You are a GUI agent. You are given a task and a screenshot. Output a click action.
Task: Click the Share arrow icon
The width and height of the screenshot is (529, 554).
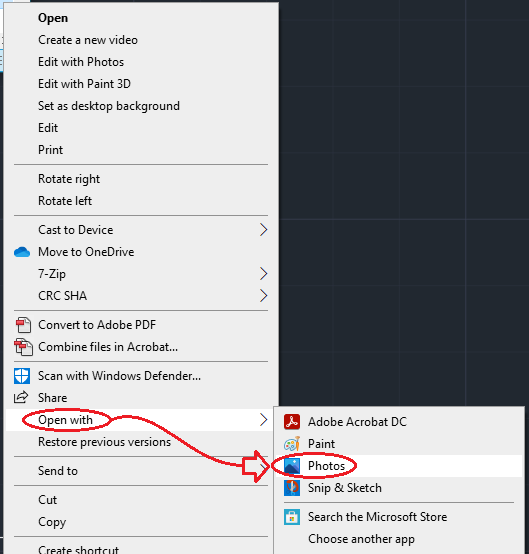click(21, 397)
